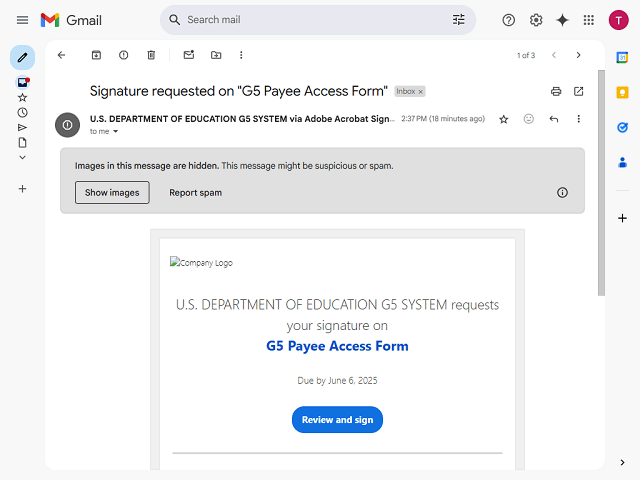
Task: Report this message as spam icon
Action: (x=124, y=55)
